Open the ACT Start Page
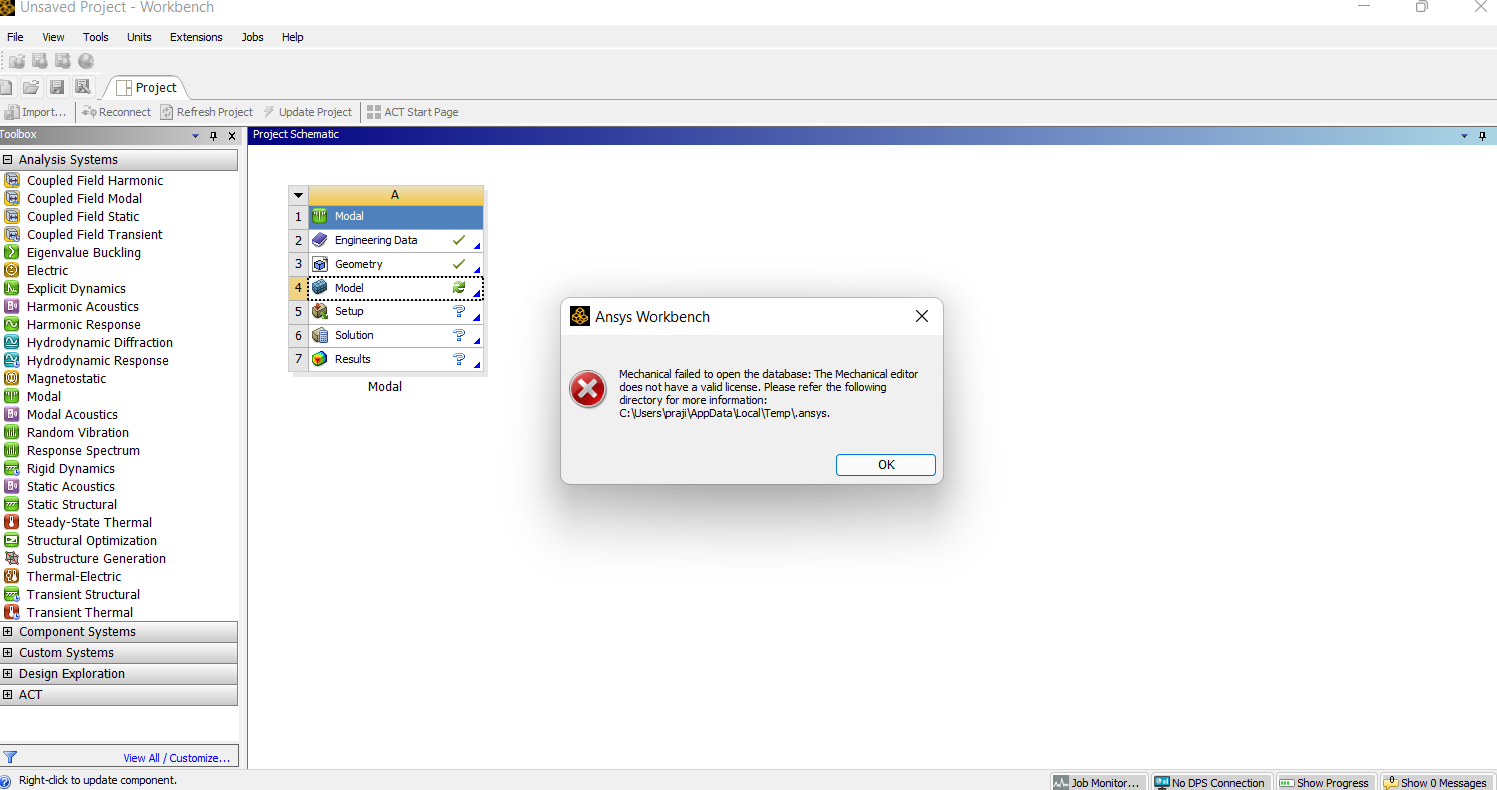Viewport: 1497px width, 790px height. point(412,112)
